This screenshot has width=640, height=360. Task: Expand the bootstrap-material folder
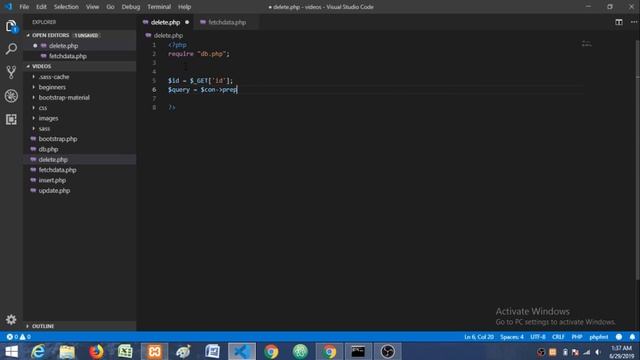tap(33, 98)
